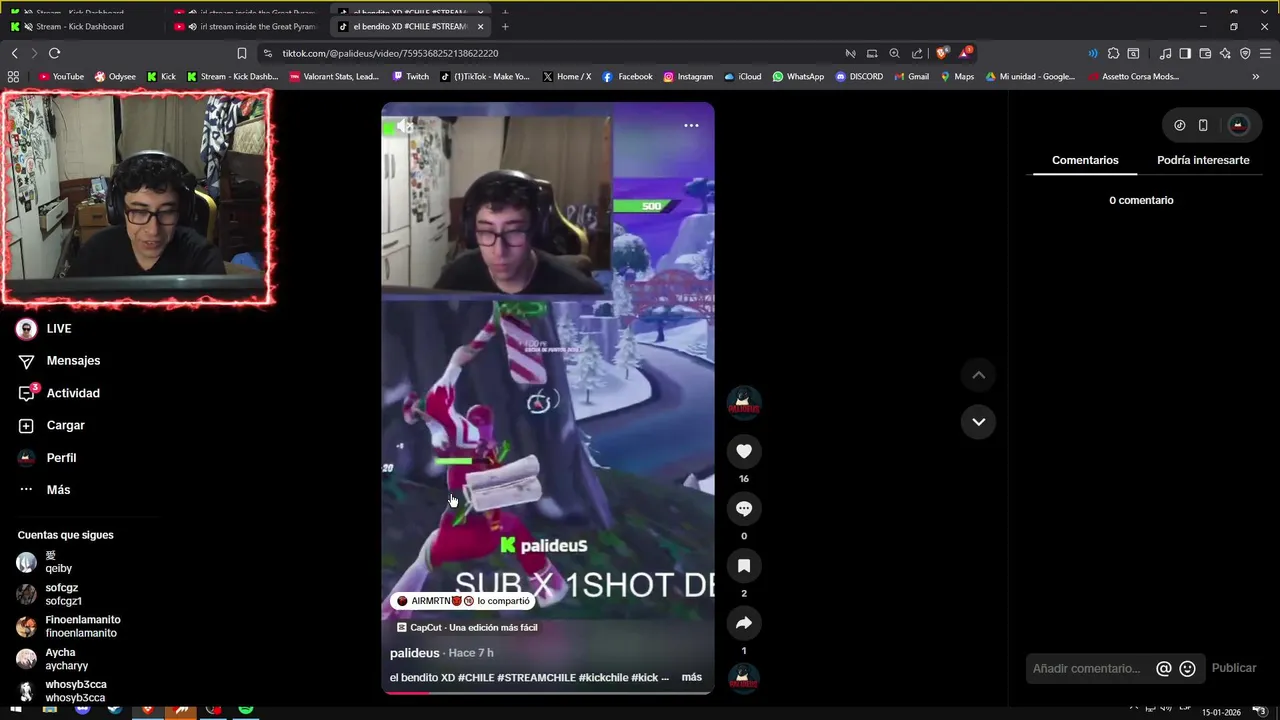Click the video progress bar
Viewport: 1280px width, 720px height.
click(x=547, y=692)
